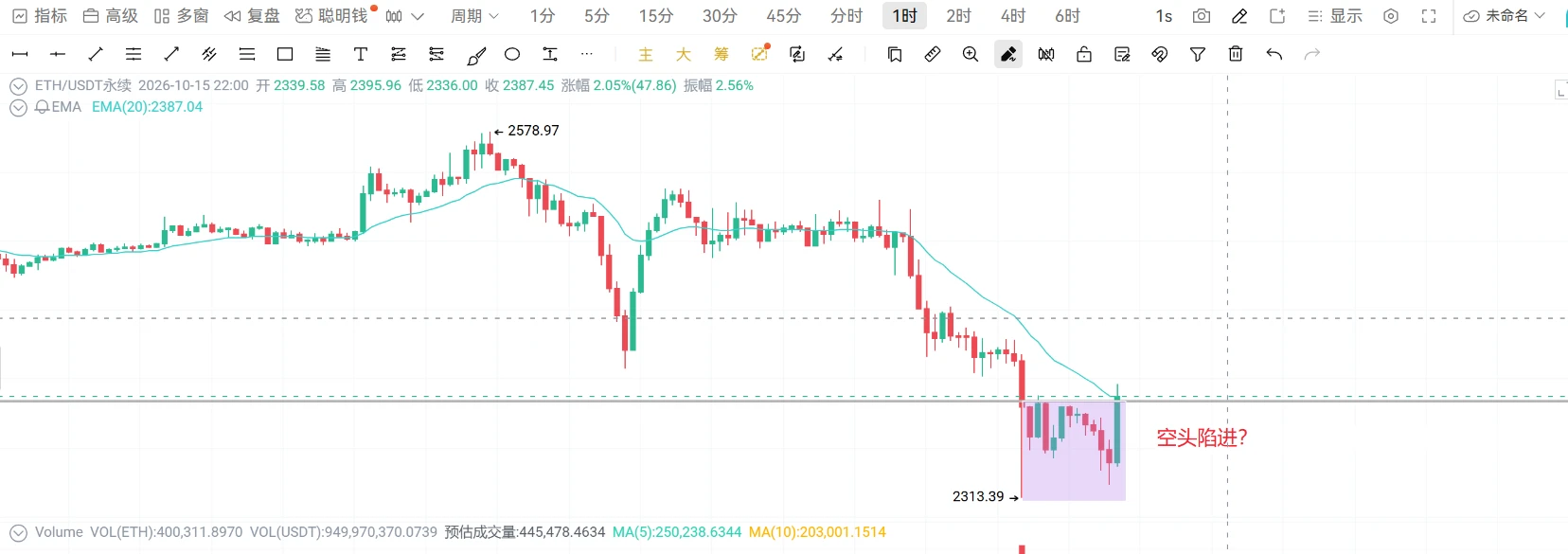Select the arrow line drawing tool

[171, 54]
